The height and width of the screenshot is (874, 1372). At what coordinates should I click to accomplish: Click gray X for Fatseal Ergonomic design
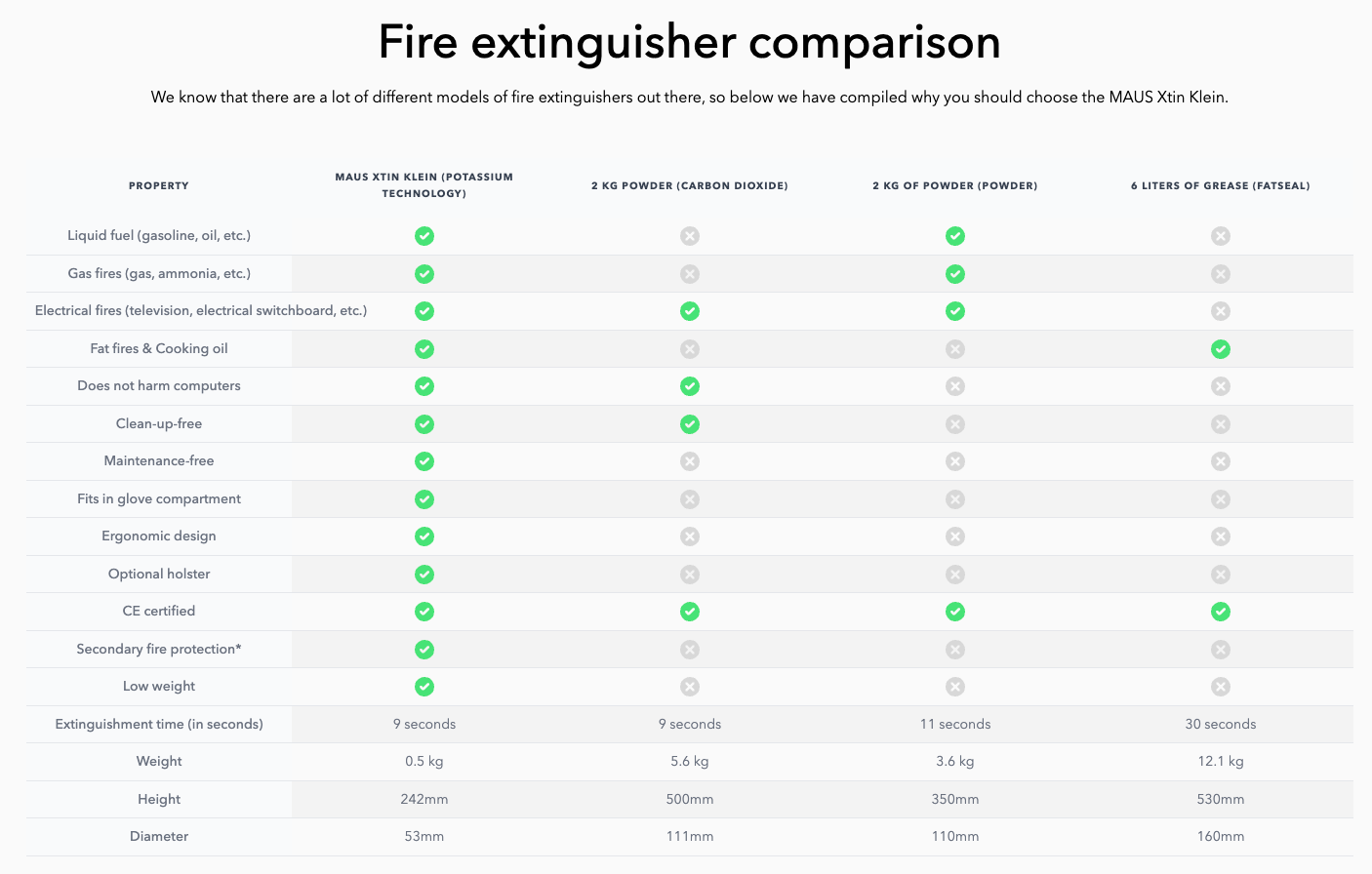(x=1221, y=536)
